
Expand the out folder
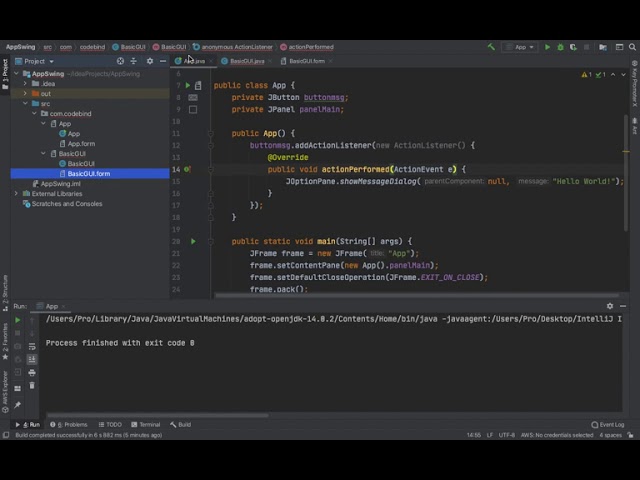25,93
